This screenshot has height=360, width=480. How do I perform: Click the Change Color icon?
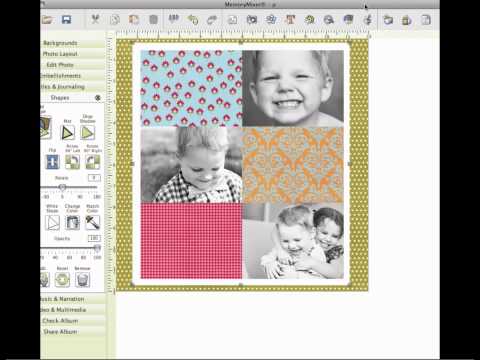click(x=72, y=222)
